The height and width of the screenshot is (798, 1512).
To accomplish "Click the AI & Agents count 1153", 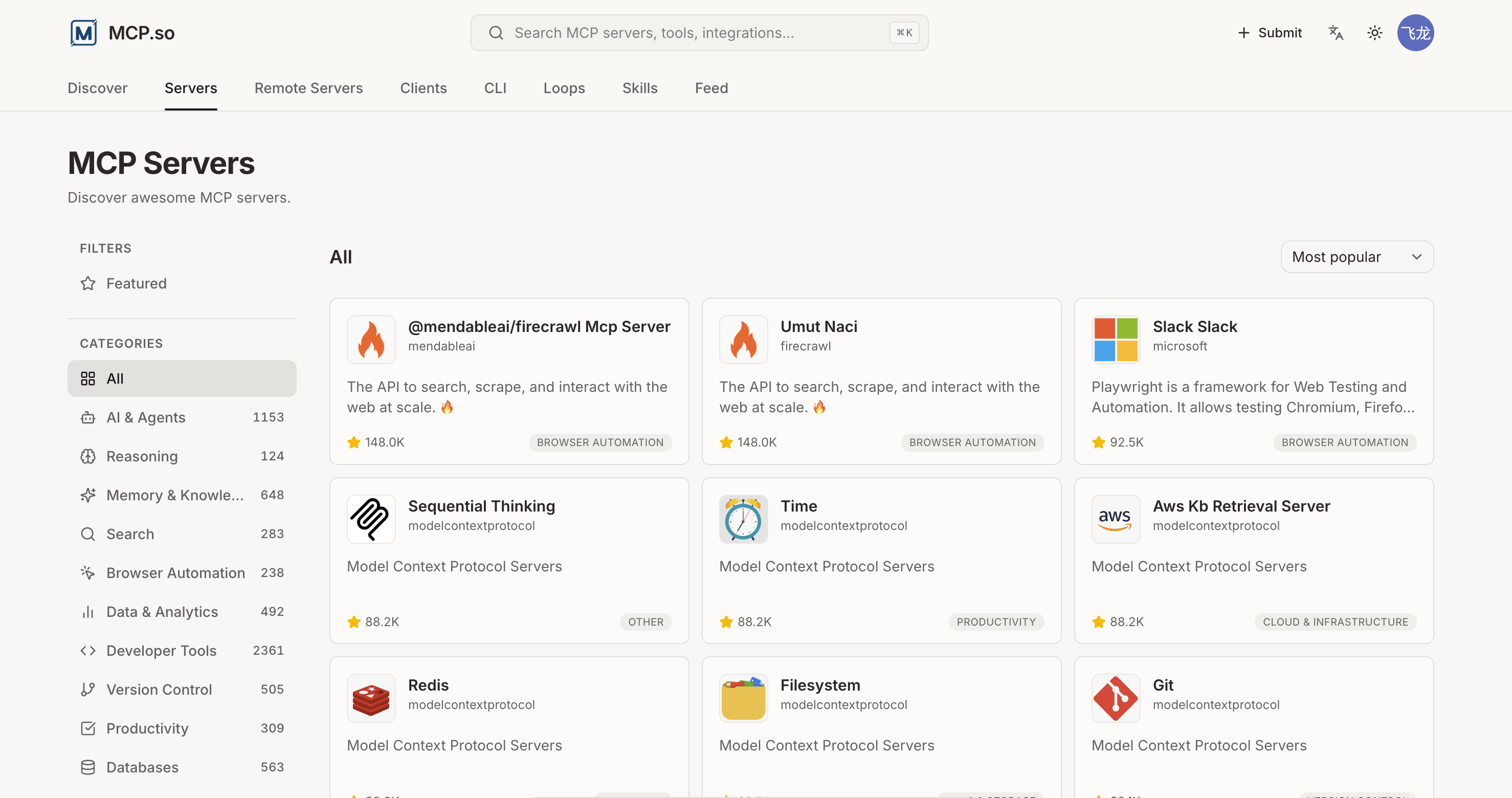I will [268, 417].
